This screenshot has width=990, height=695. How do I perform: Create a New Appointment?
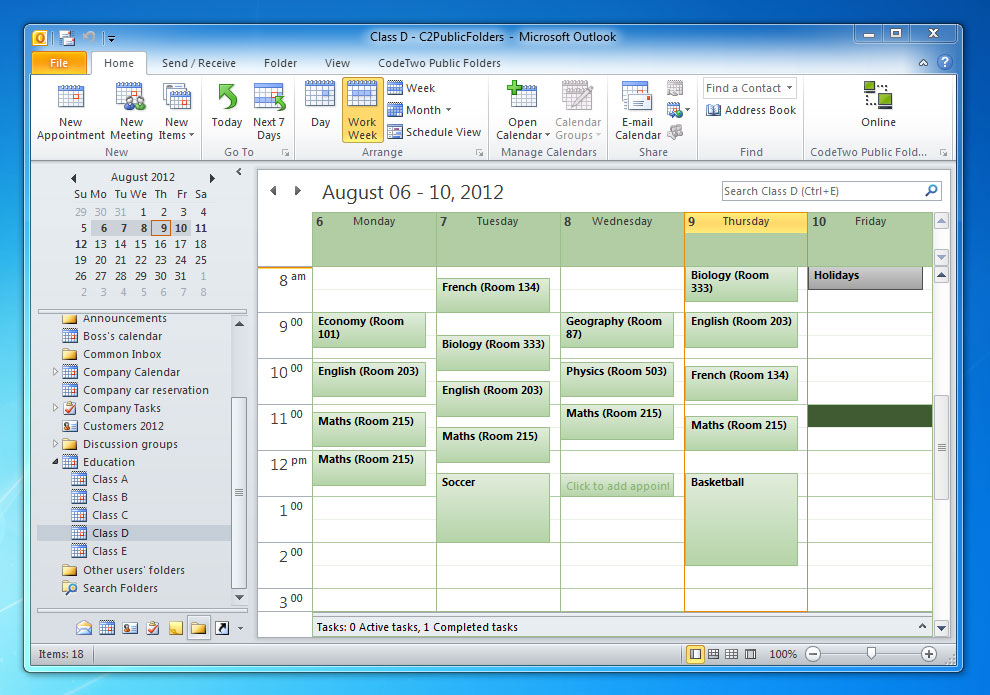click(x=71, y=112)
